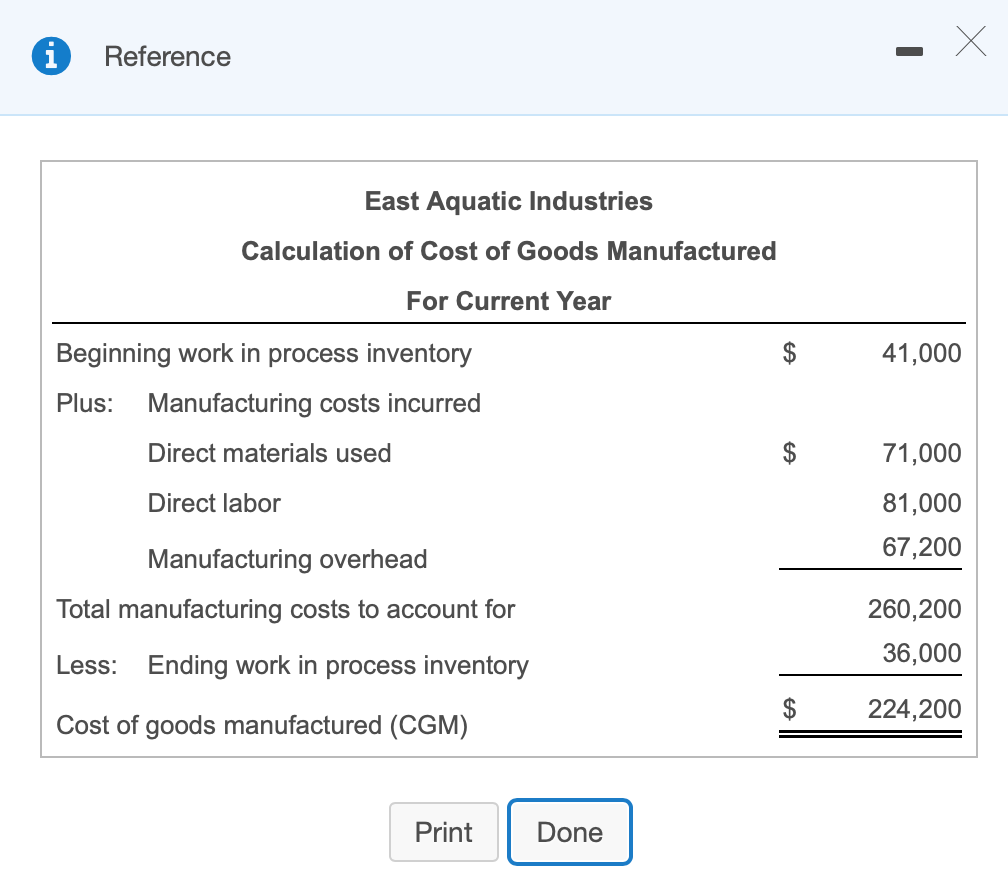Click the Direct labor label
Viewport: 1008px width, 886px height.
[x=214, y=503]
